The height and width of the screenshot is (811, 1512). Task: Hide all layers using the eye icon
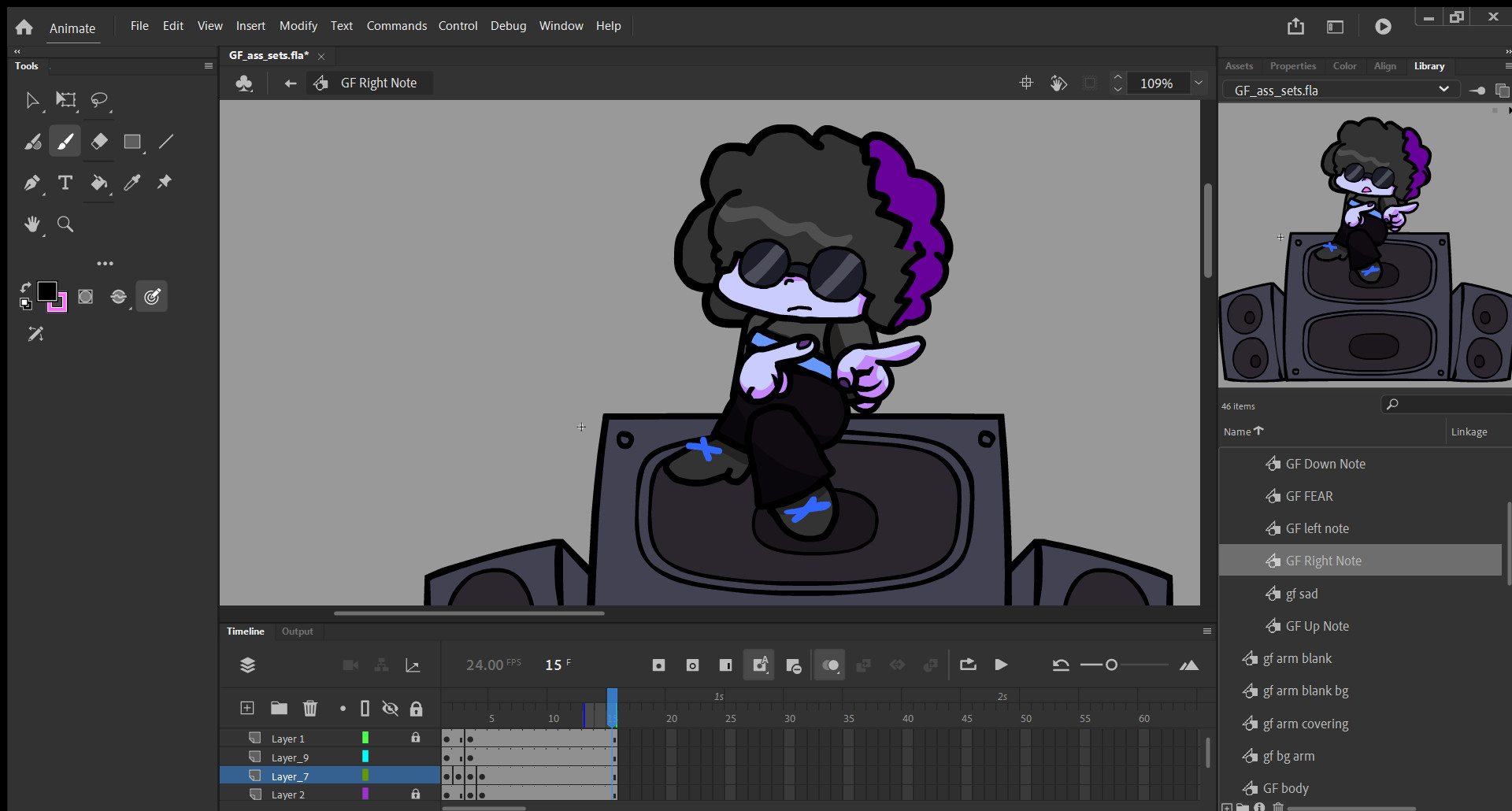390,709
